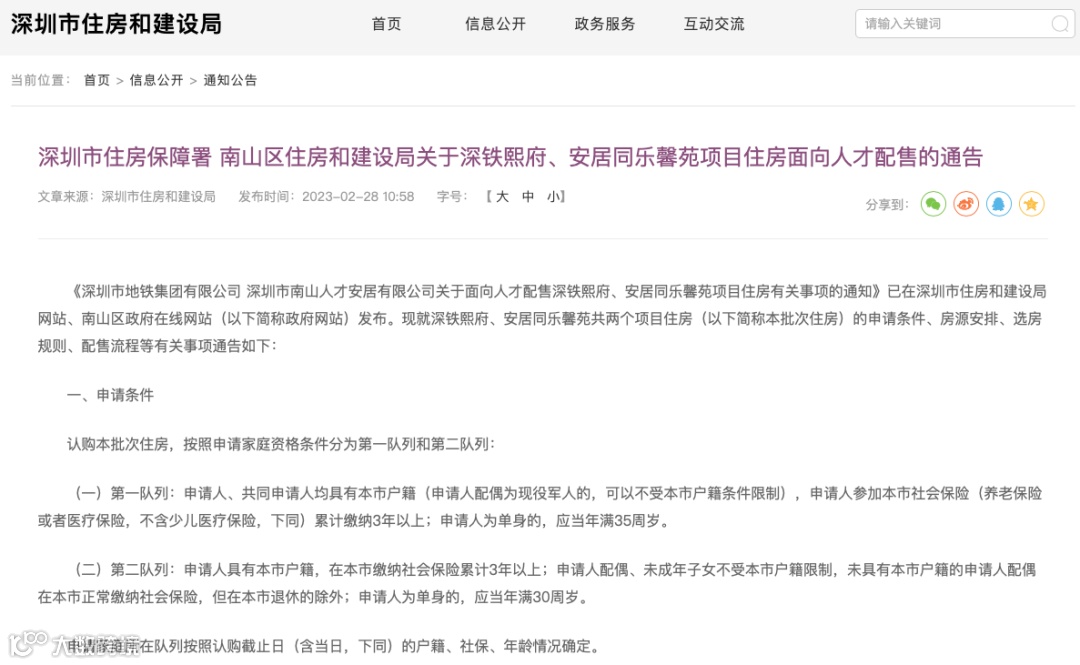1080x665 pixels.
Task: Open the 信息公开 navigation menu item
Action: point(495,24)
